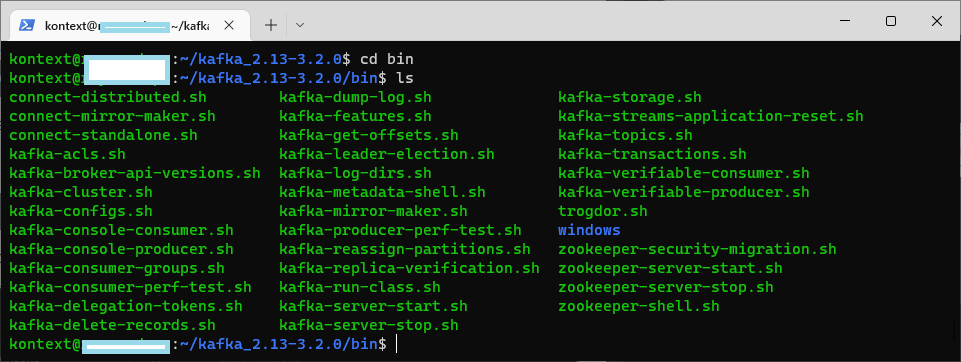
Task: Close the kontext terminal tab
Action: click(229, 25)
